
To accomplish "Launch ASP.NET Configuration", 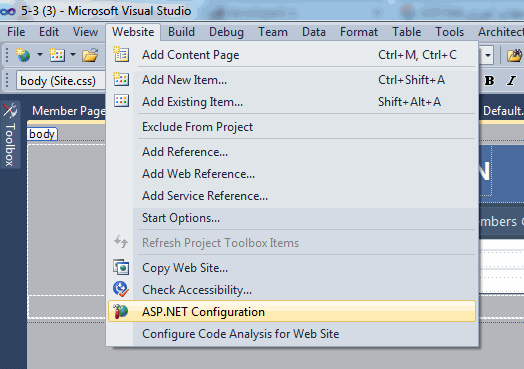I will [292, 312].
